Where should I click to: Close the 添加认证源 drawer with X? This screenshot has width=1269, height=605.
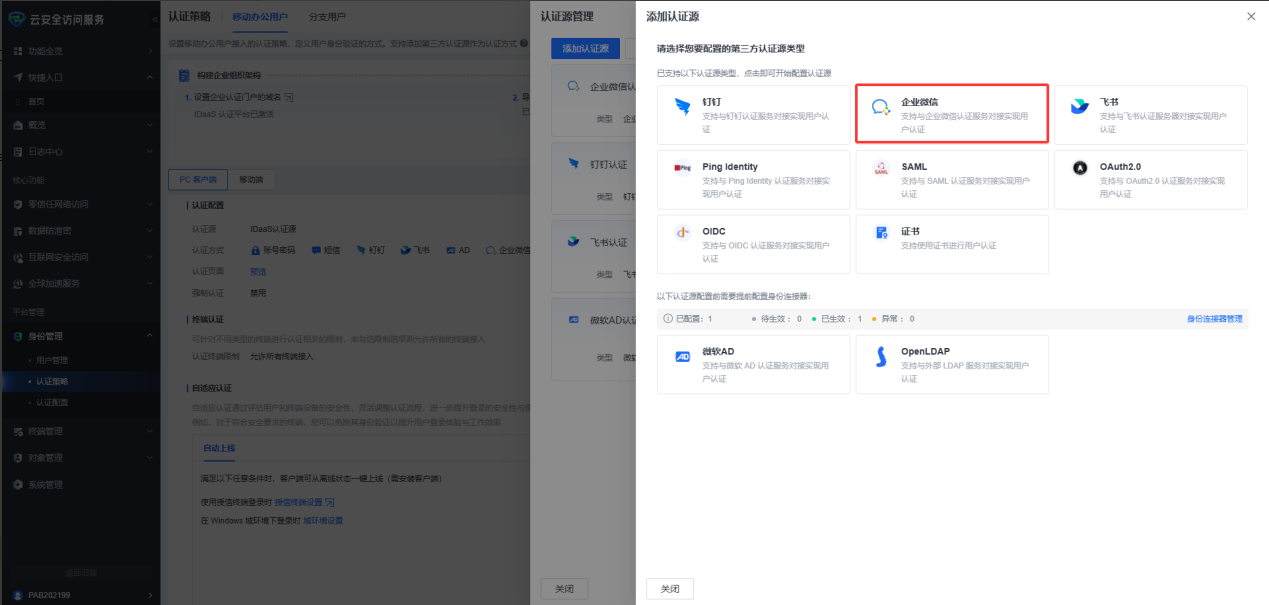point(1251,16)
